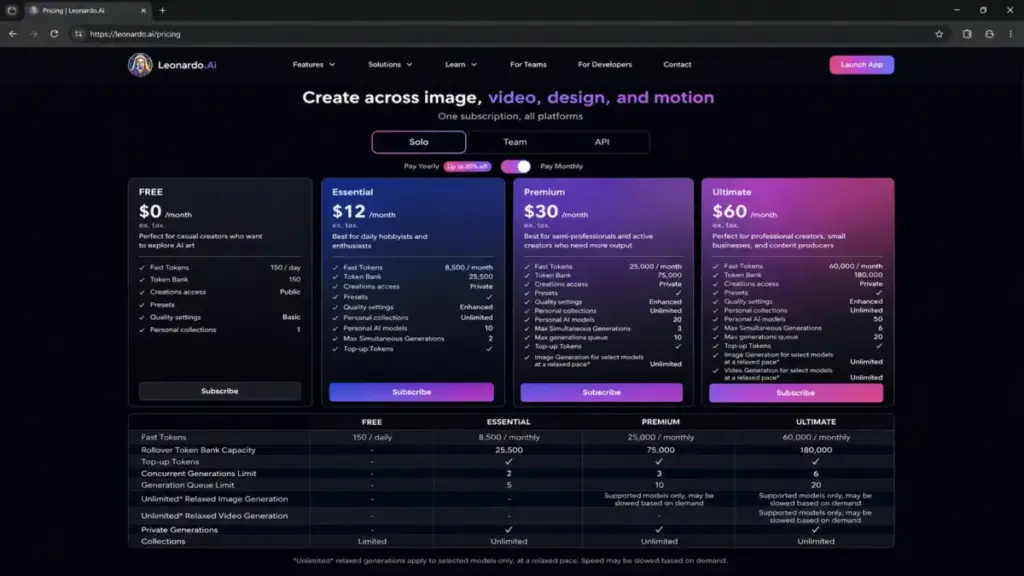The image size is (1024, 576).
Task: Subscribe to the Premium plan
Action: [601, 392]
